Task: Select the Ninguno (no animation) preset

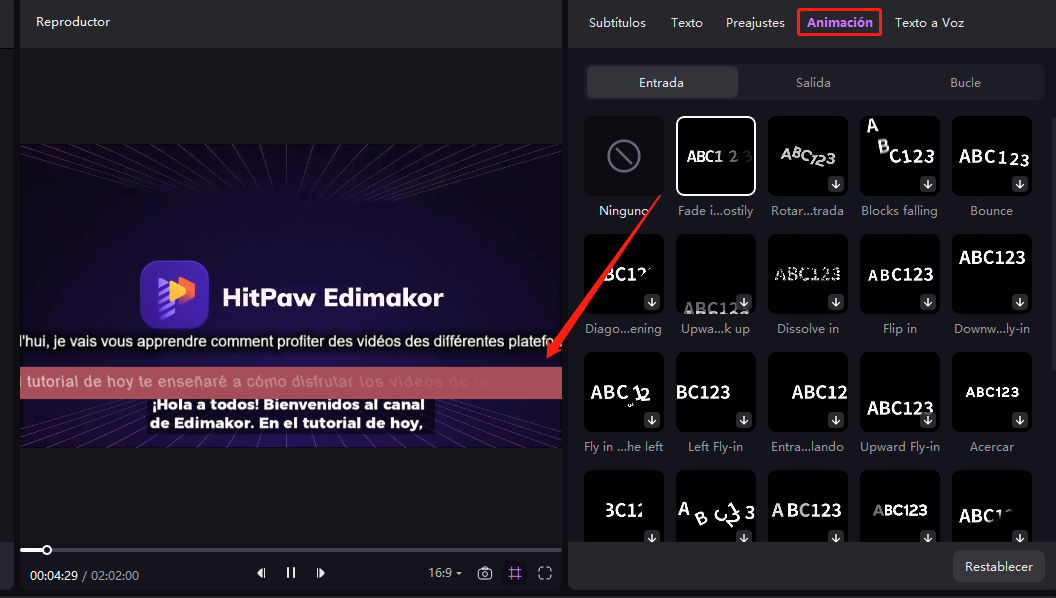Action: [x=624, y=156]
